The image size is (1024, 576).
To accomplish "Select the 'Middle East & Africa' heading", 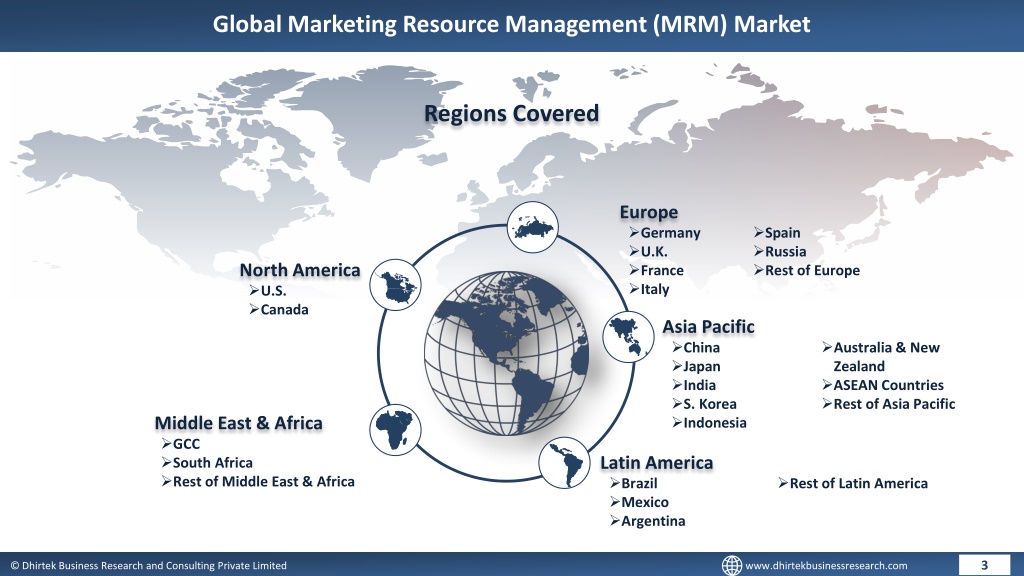I will click(238, 423).
